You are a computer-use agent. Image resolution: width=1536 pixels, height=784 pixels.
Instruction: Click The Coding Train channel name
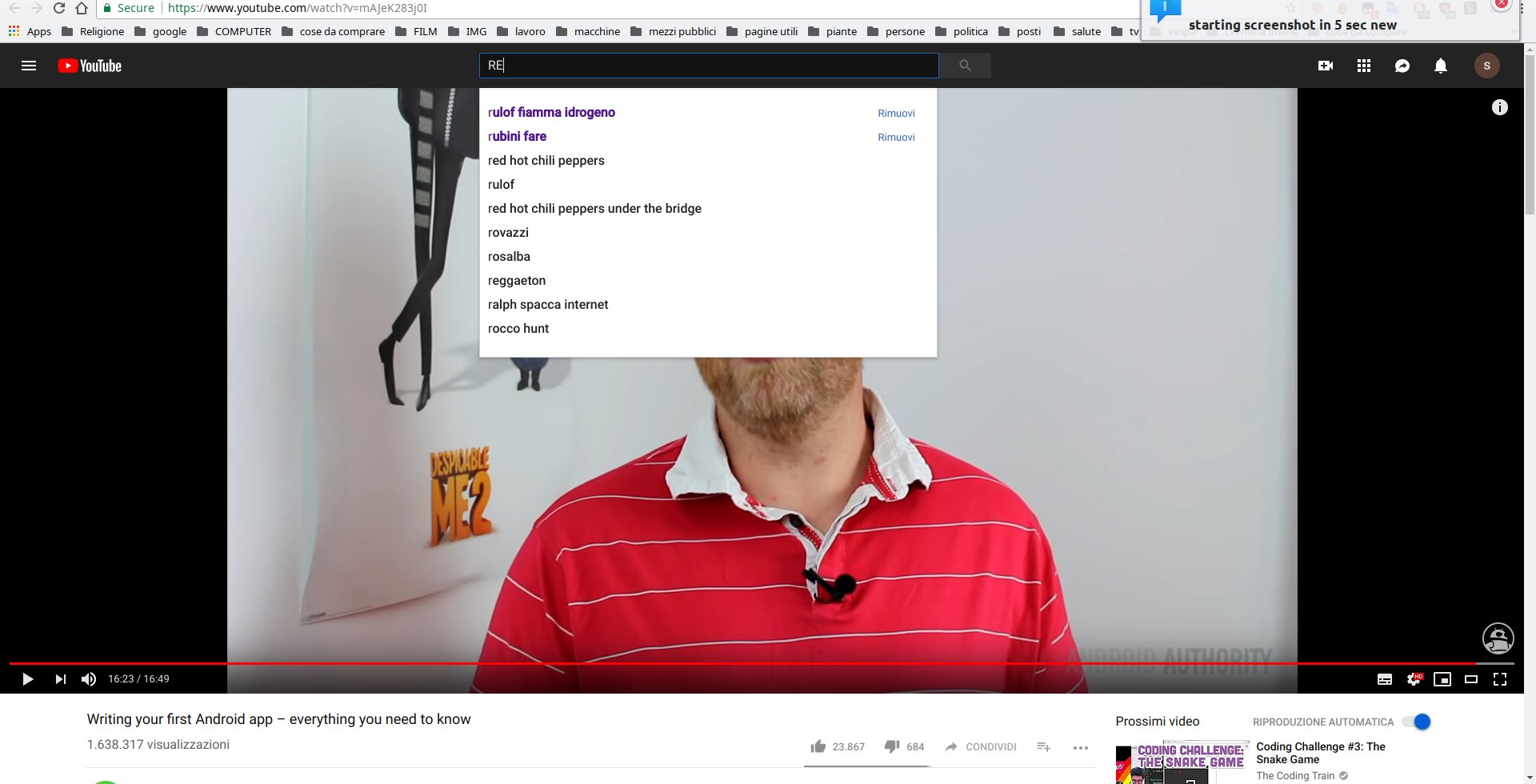click(x=1295, y=775)
